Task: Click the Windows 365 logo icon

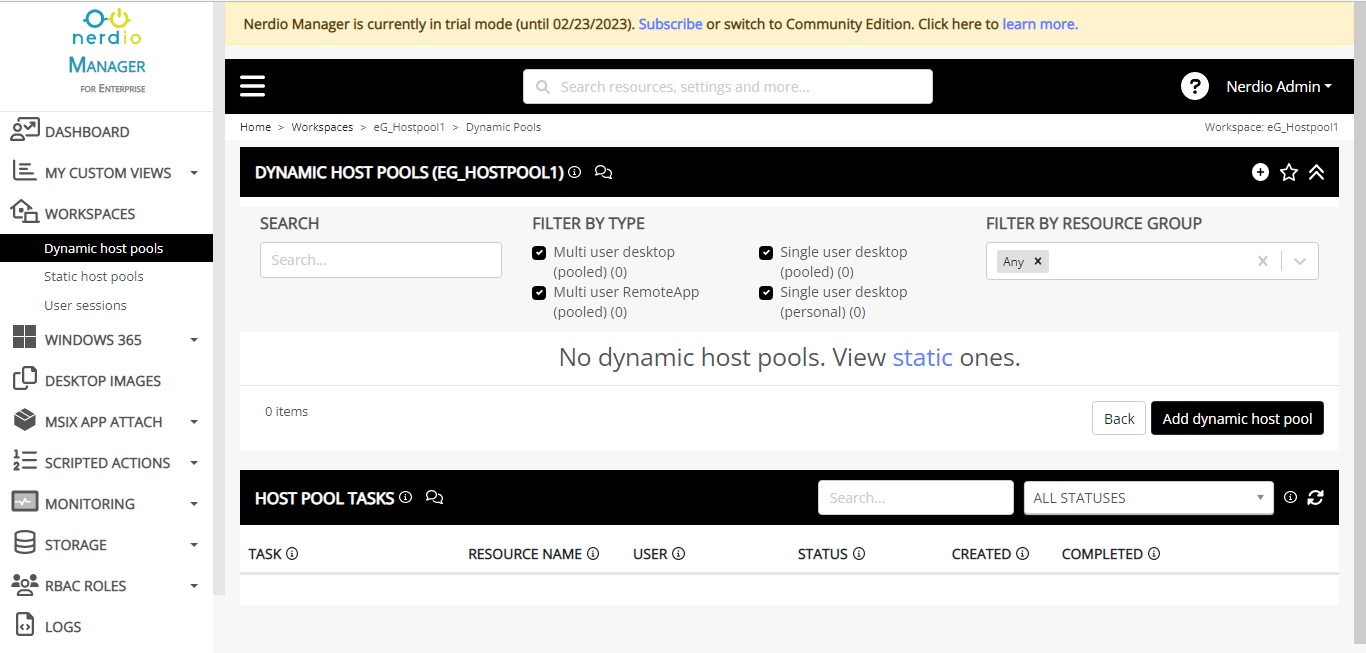Action: pos(25,339)
